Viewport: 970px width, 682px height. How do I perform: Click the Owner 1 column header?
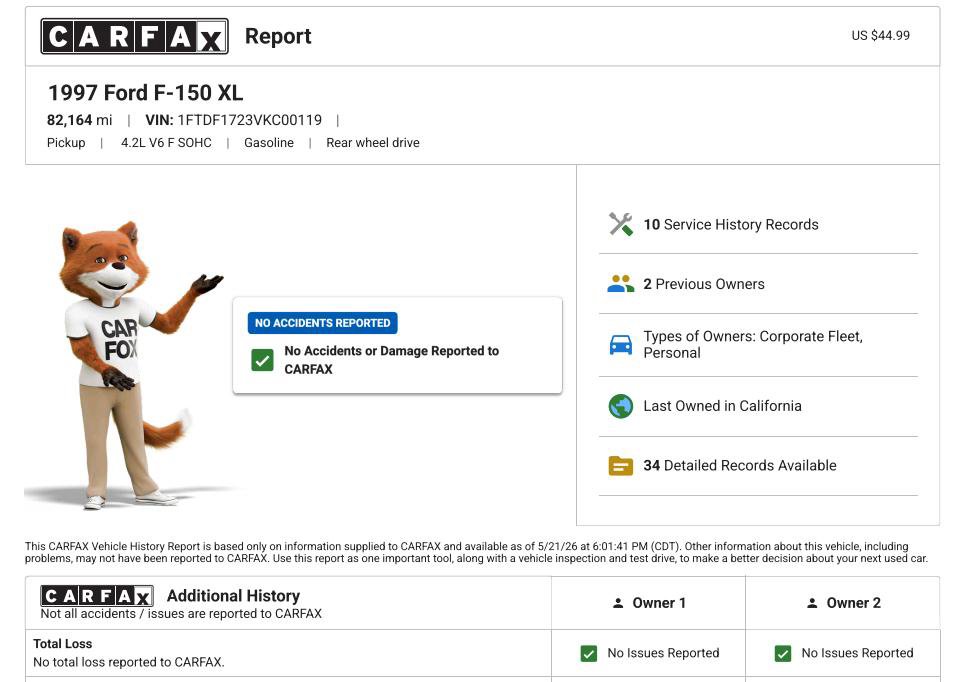pyautogui.click(x=649, y=603)
